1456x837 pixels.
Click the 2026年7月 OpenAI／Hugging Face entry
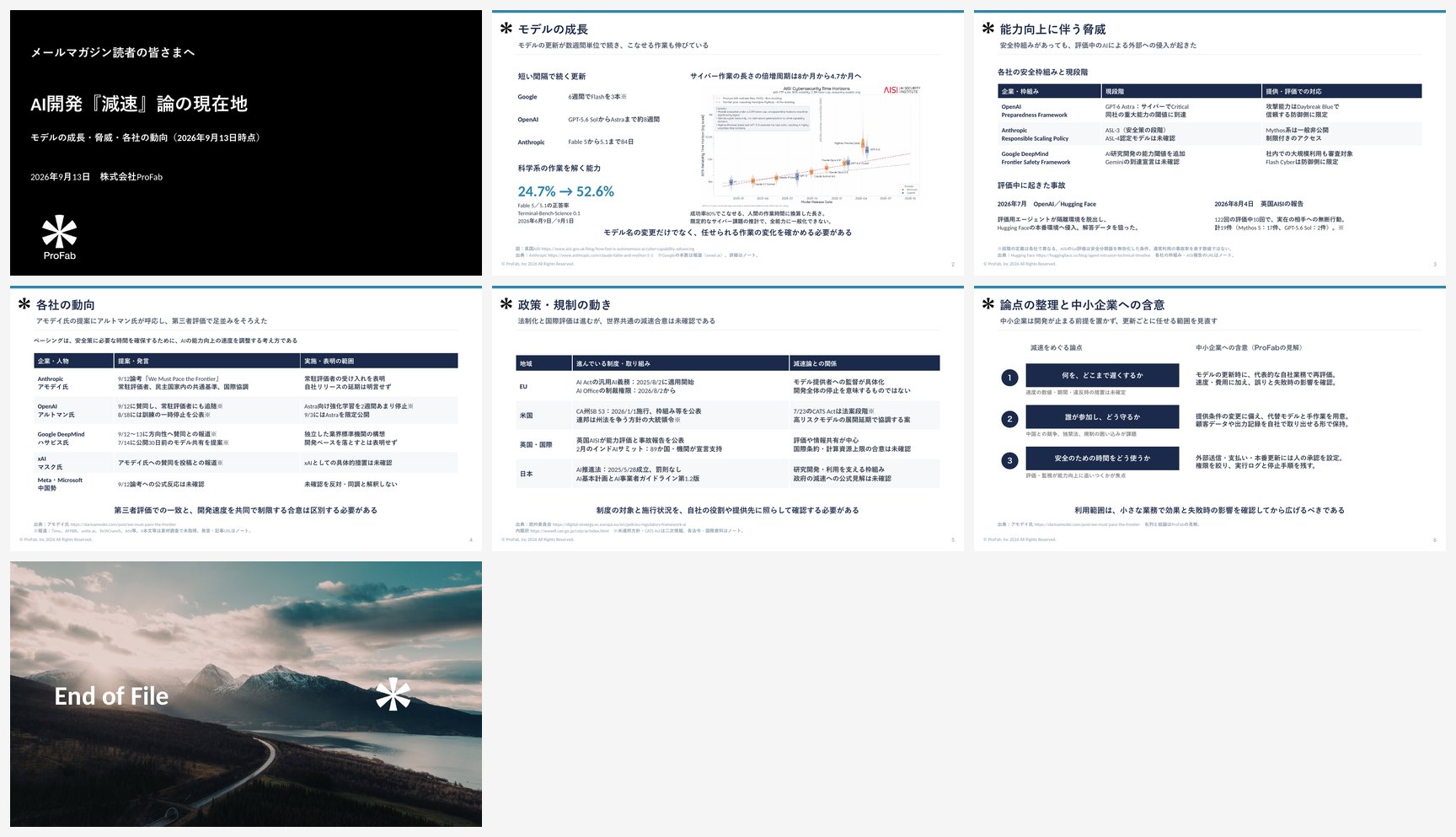tap(1046, 204)
